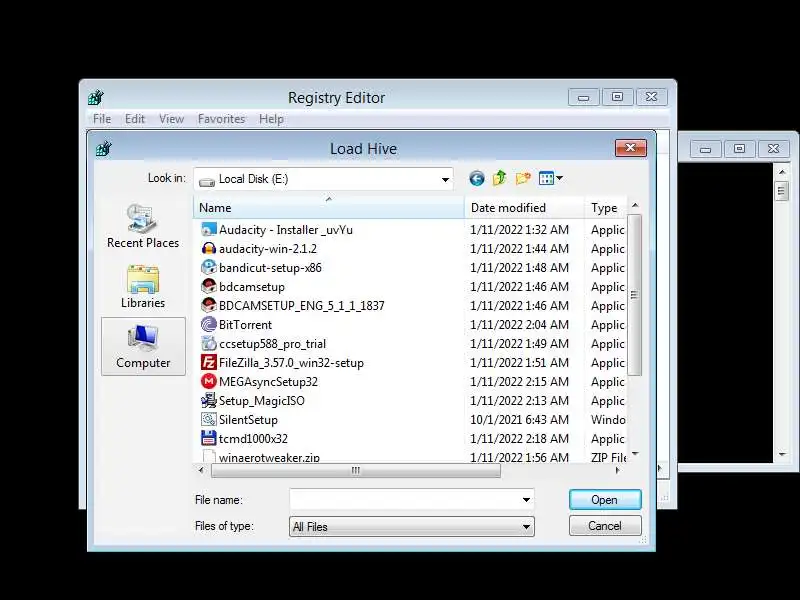Image resolution: width=800 pixels, height=600 pixels.
Task: Click the file list scroll right arrow
Action: pos(617,470)
